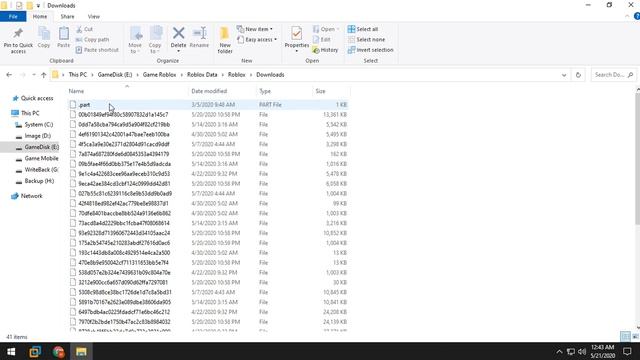640x360 pixels.
Task: Click the vertical scrollbar thumb
Action: [637, 158]
